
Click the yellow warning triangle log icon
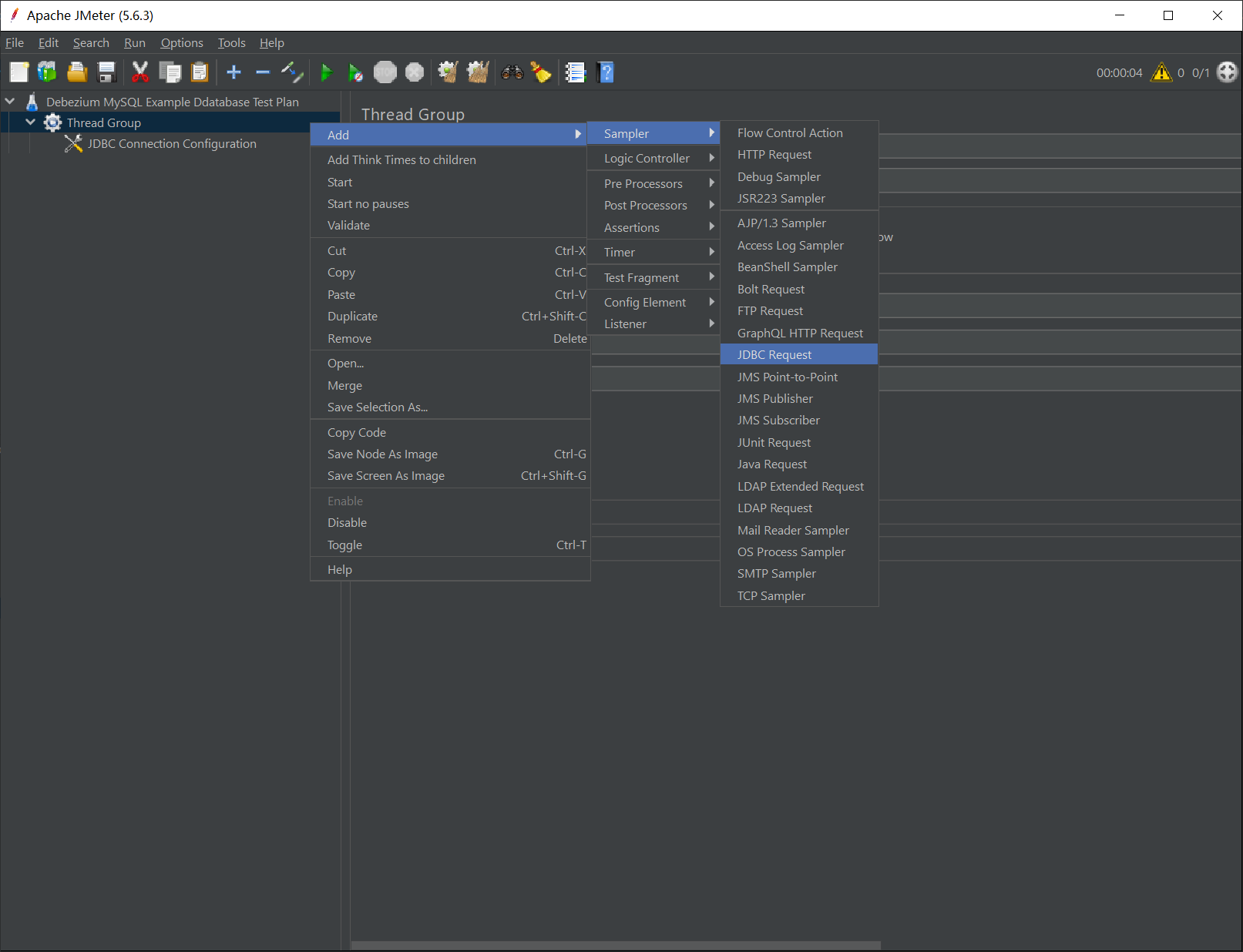(x=1161, y=72)
